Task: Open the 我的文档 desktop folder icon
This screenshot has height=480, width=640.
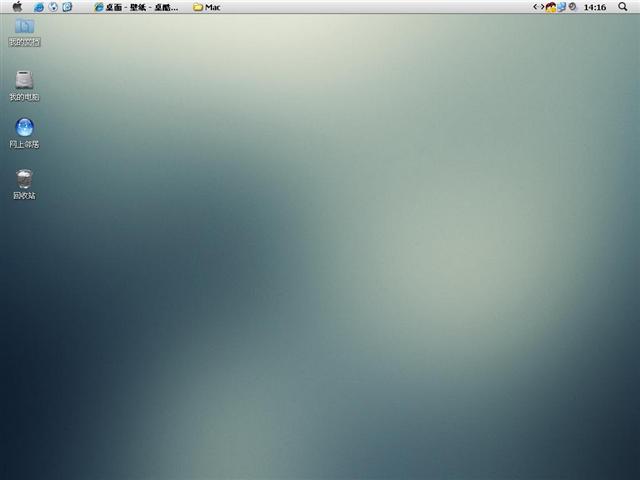Action: click(x=24, y=26)
